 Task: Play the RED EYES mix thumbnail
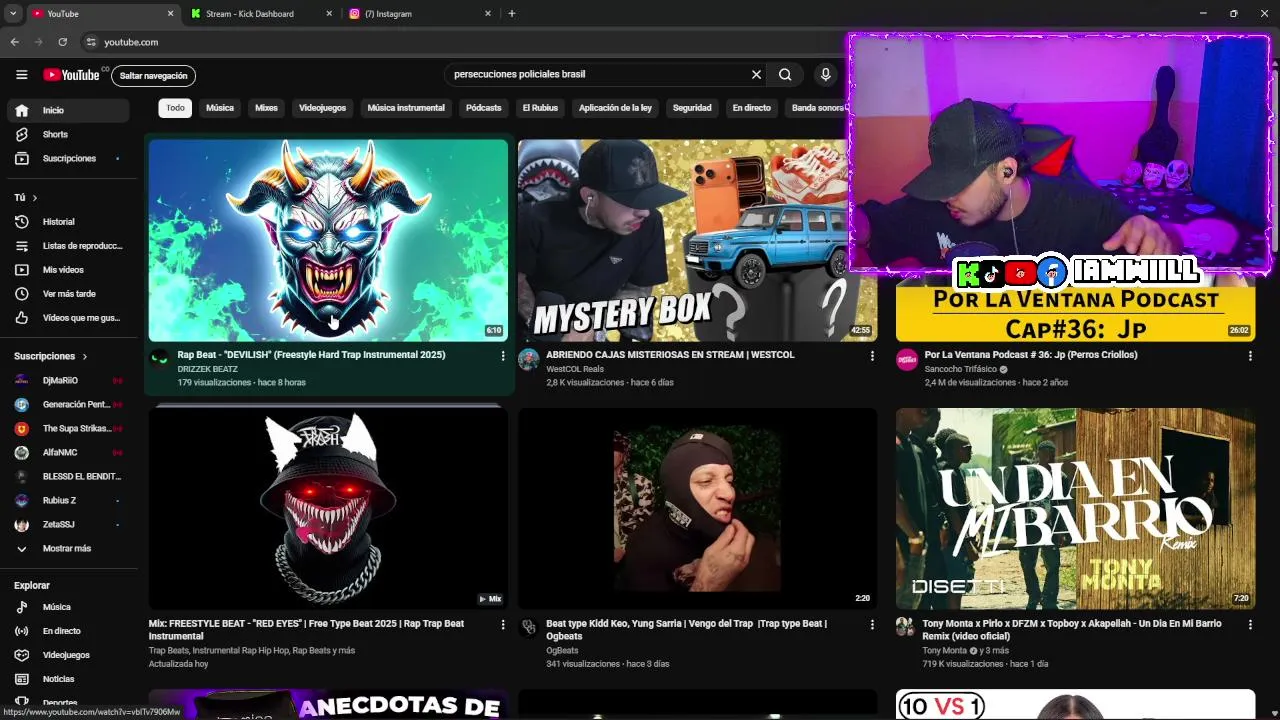pos(328,508)
